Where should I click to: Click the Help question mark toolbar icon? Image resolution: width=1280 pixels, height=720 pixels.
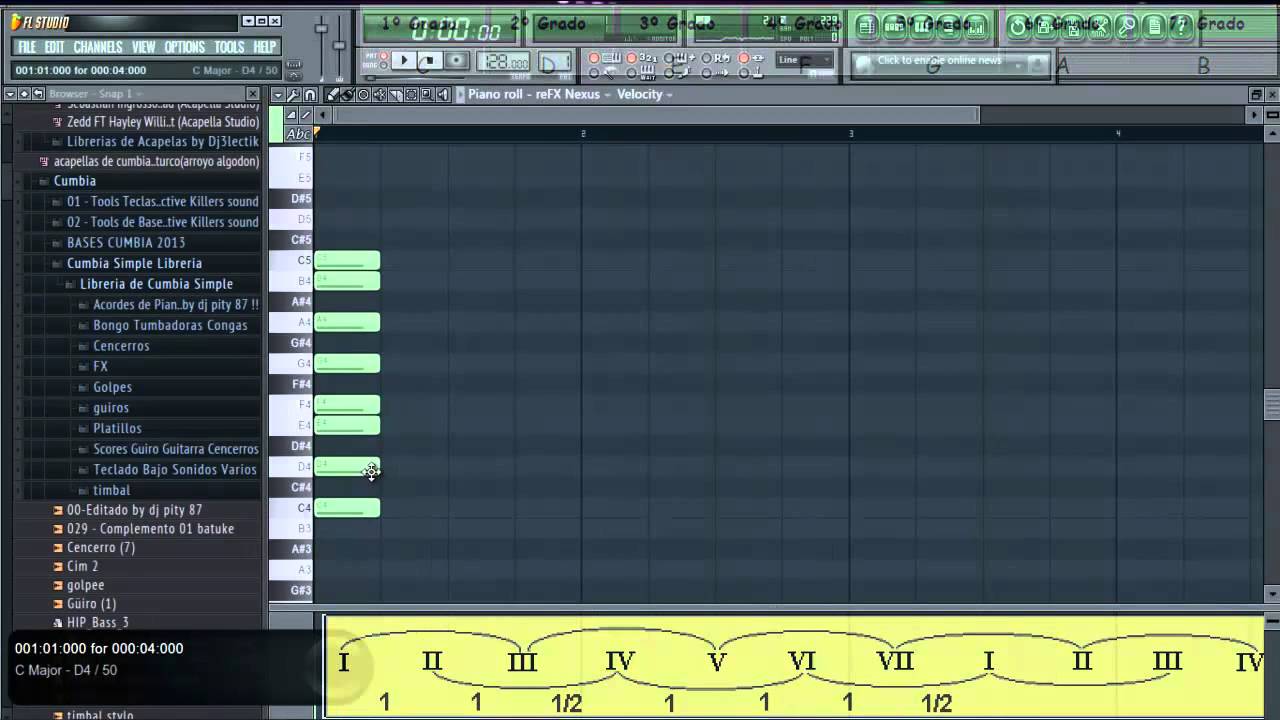click(1181, 26)
